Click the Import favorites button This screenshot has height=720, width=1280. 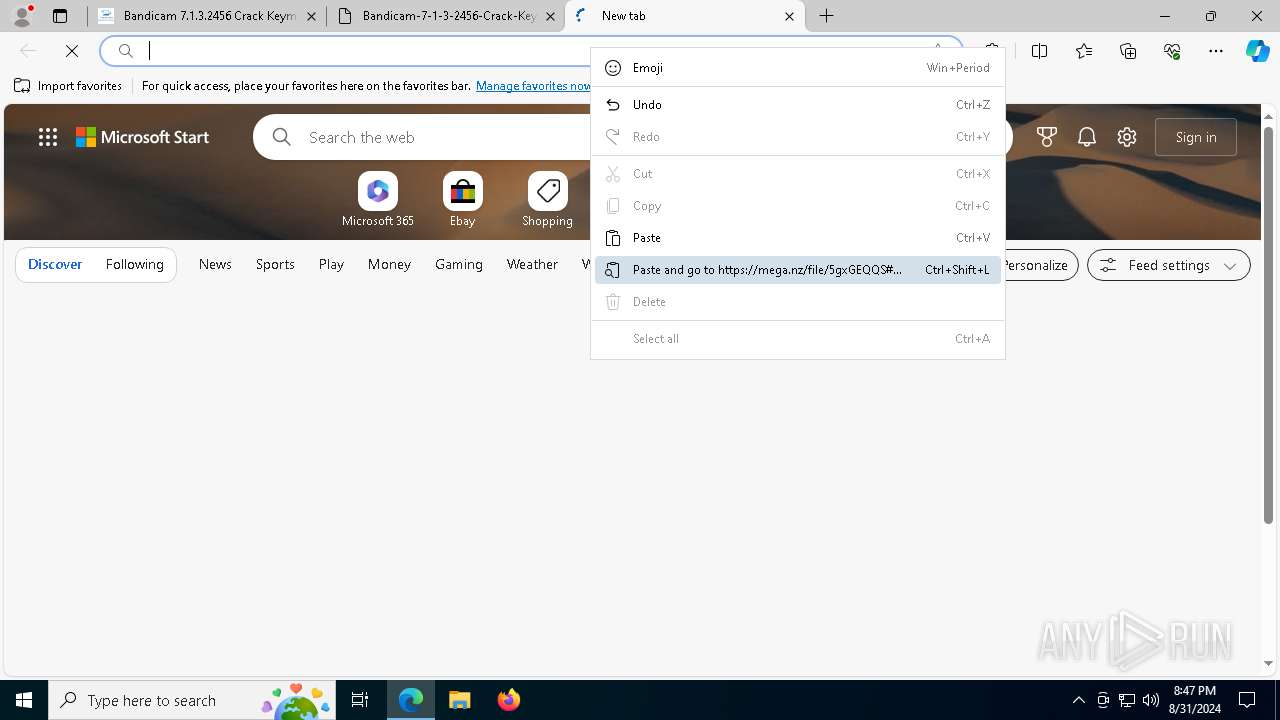pos(68,86)
